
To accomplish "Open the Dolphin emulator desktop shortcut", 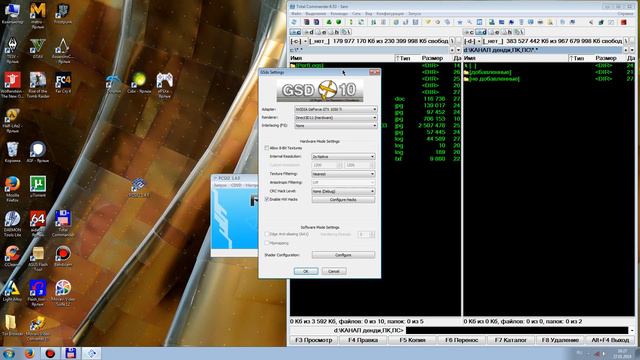I will tap(113, 84).
